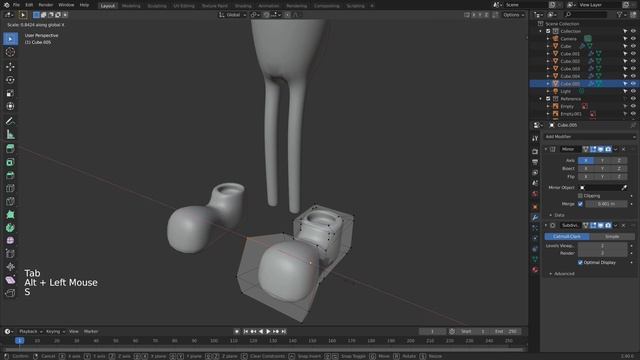Activate the Transform tool
The width and height of the screenshot is (640, 360).
10,106
